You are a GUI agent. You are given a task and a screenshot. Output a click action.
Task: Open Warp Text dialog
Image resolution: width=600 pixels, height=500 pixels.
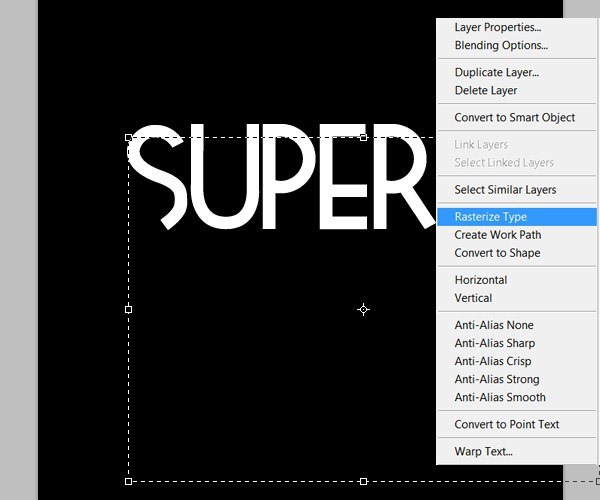(483, 451)
